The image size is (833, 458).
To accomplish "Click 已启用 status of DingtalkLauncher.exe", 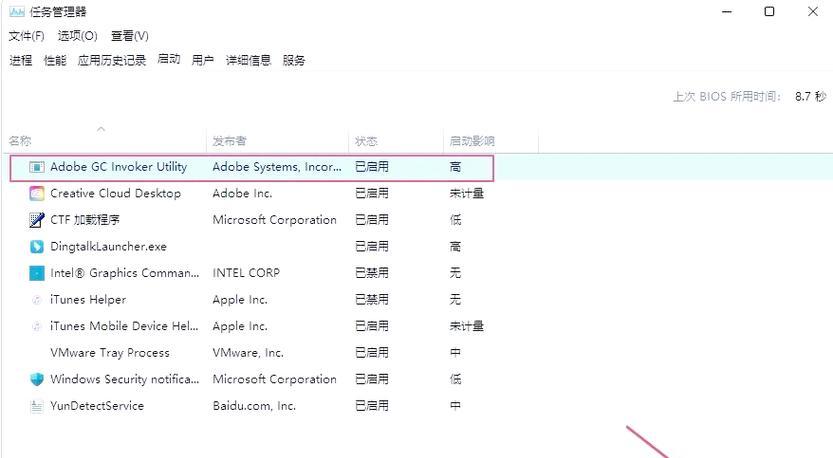I will (372, 247).
